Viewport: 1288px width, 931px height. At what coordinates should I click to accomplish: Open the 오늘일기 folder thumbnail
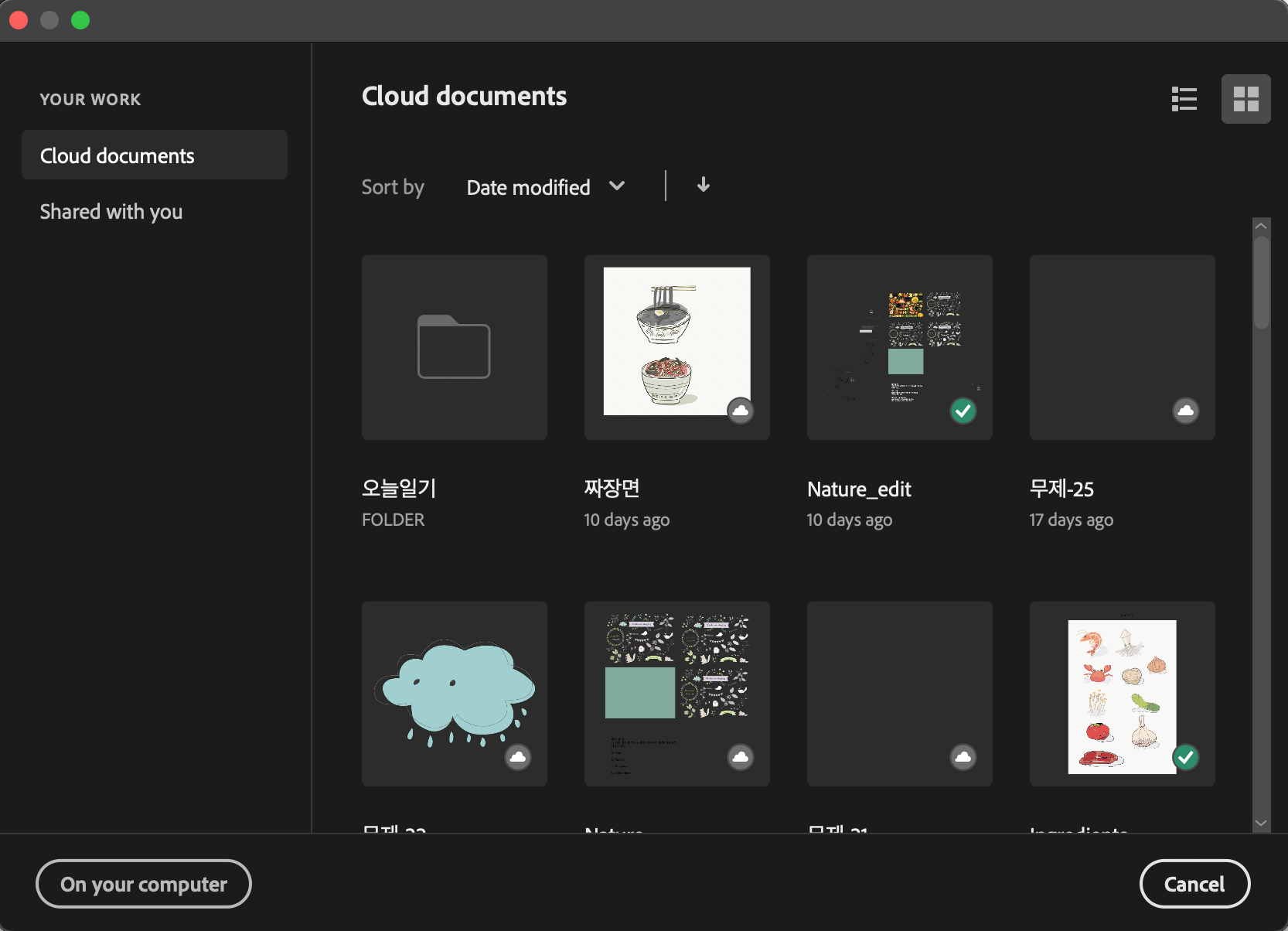455,347
